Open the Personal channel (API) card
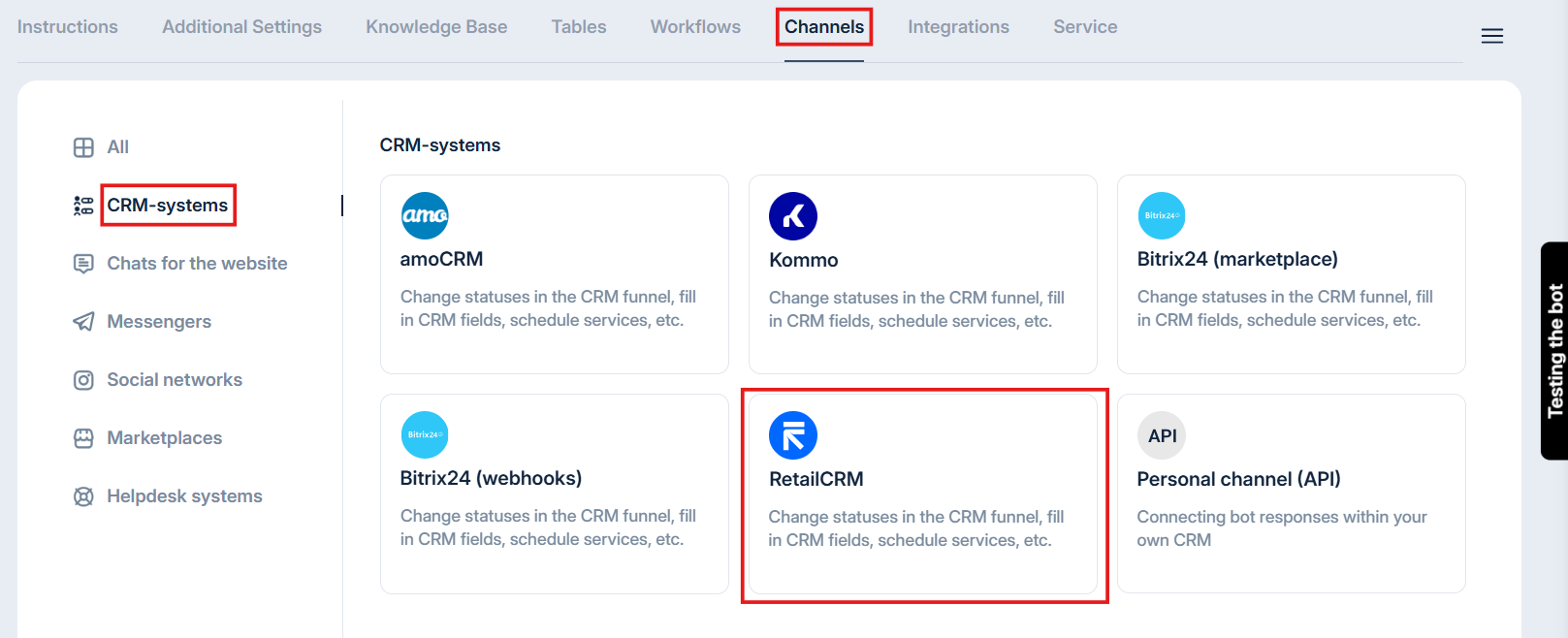1568x638 pixels. (x=1290, y=494)
